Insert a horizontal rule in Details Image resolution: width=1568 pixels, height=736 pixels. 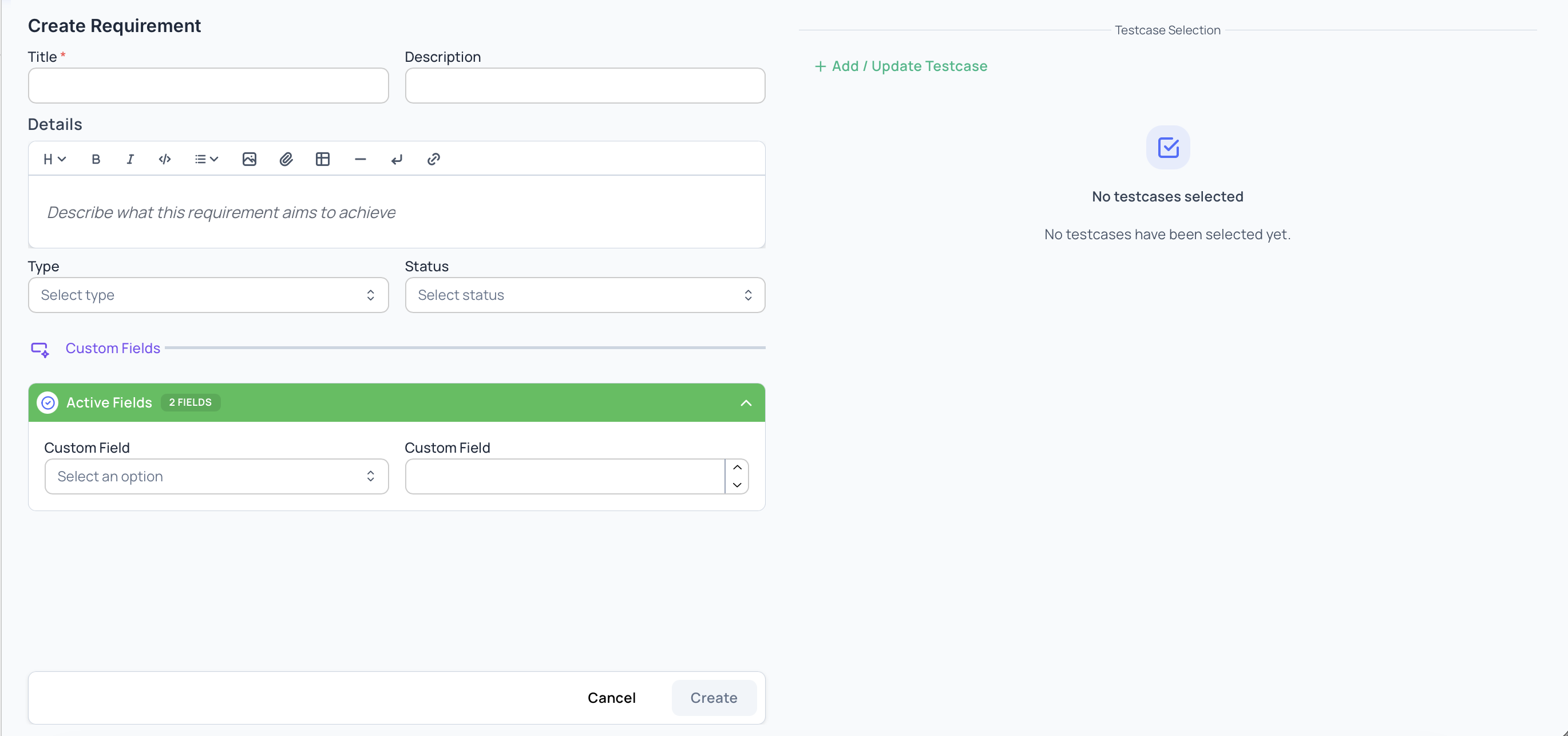point(360,159)
